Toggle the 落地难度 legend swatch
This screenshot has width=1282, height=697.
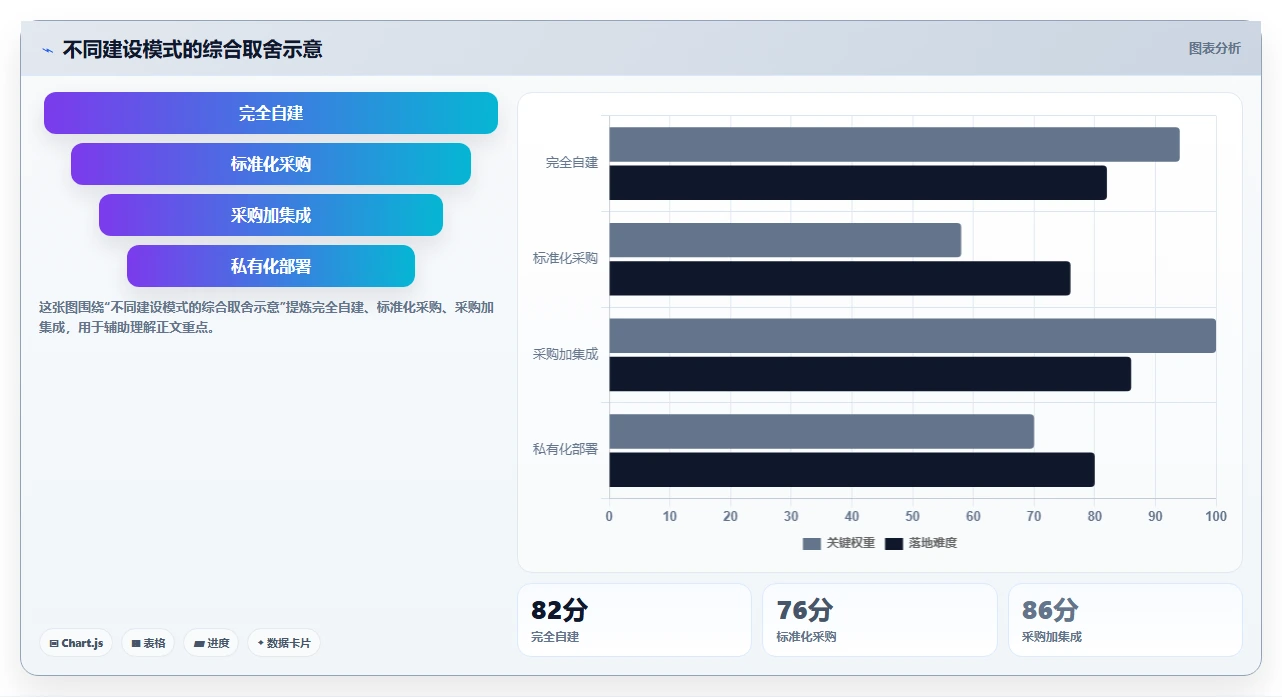tap(894, 544)
